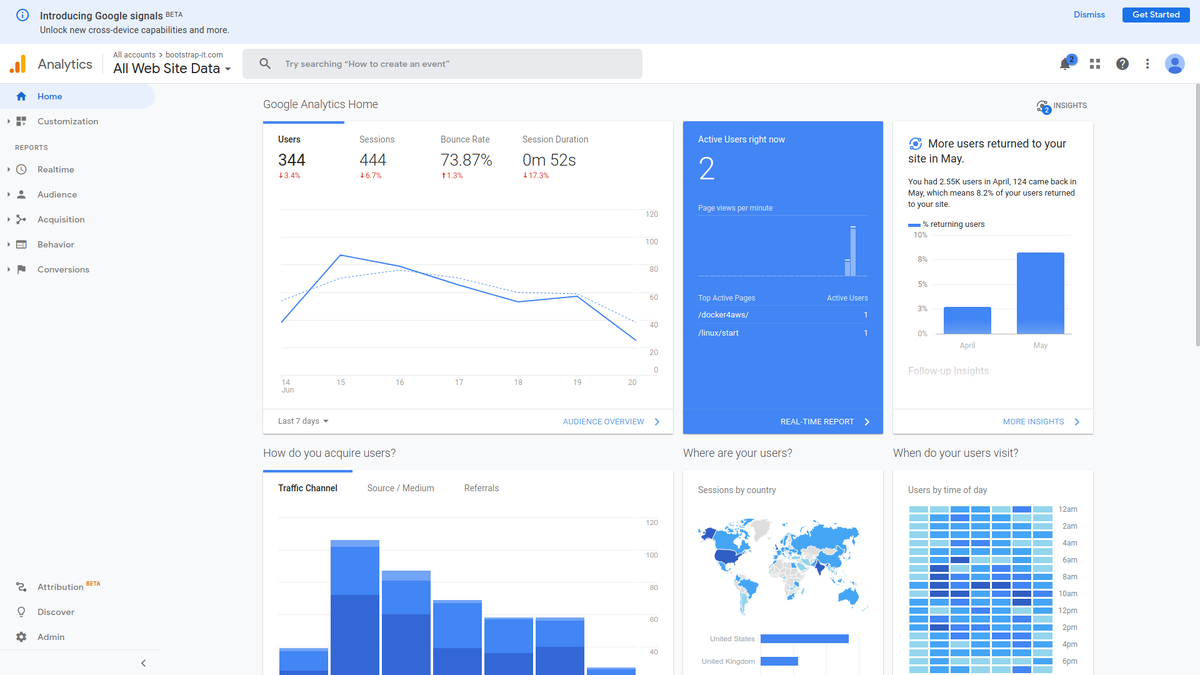The height and width of the screenshot is (675, 1200).
Task: Click the Customization dashboard icon
Action: coord(21,121)
